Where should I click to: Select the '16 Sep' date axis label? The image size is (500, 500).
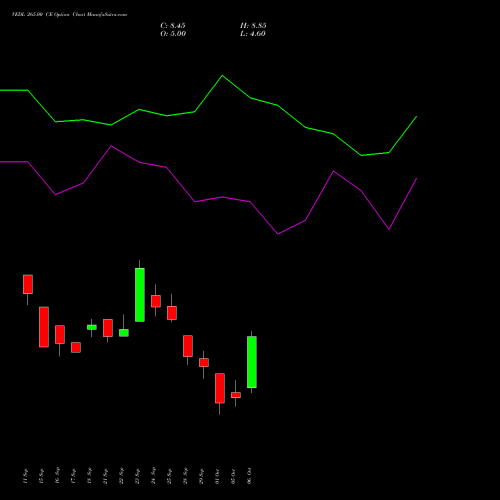(57, 476)
